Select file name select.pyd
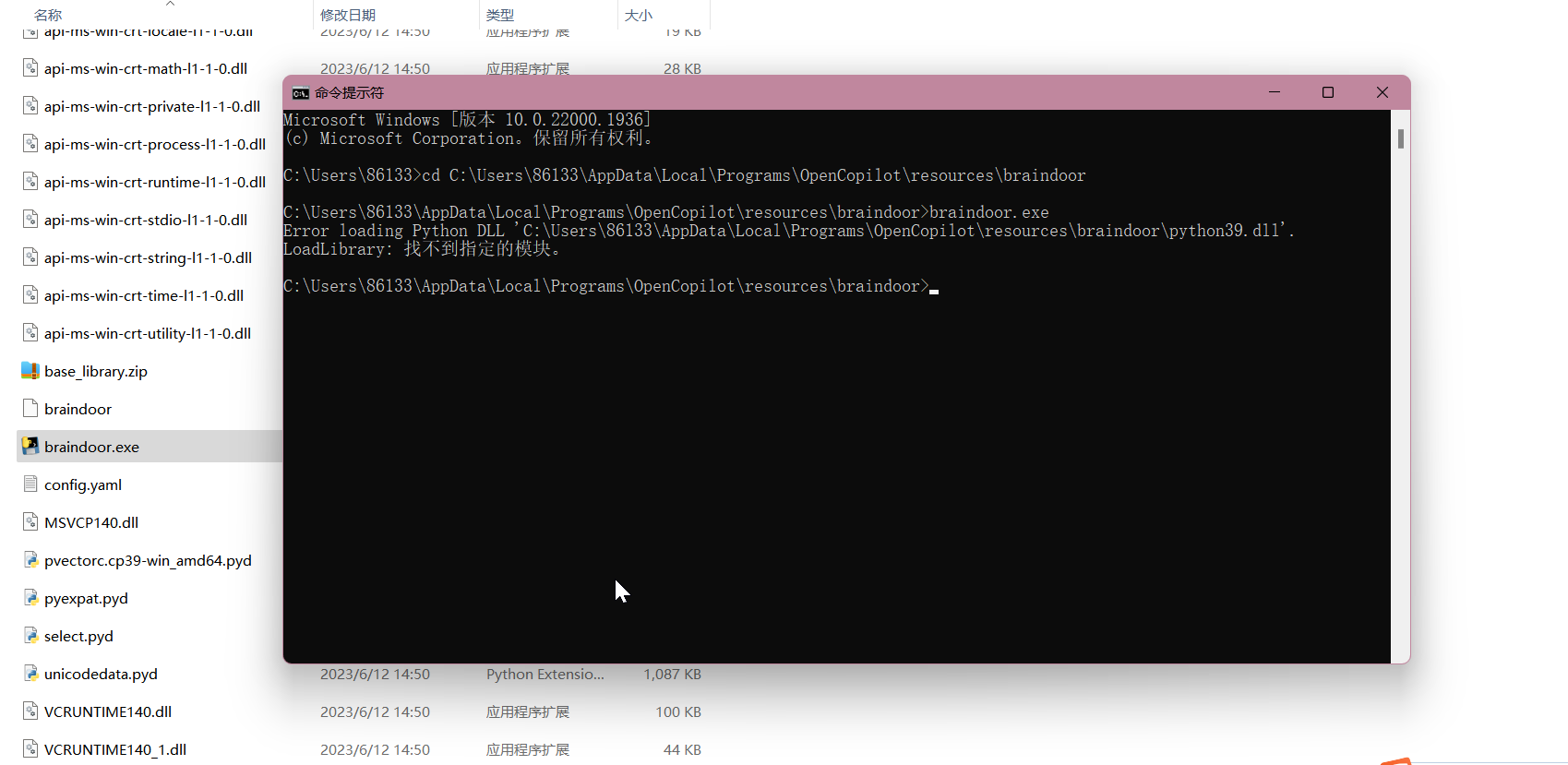This screenshot has height=765, width=1568. tap(78, 636)
